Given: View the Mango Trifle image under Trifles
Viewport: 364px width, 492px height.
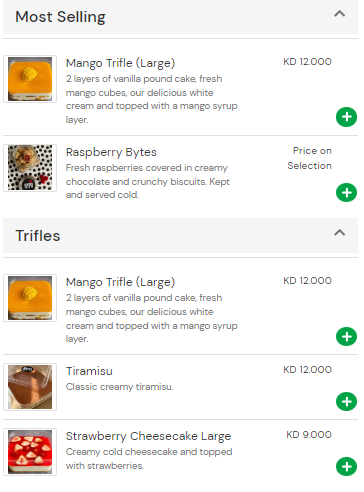Looking at the screenshot, I should 30,298.
